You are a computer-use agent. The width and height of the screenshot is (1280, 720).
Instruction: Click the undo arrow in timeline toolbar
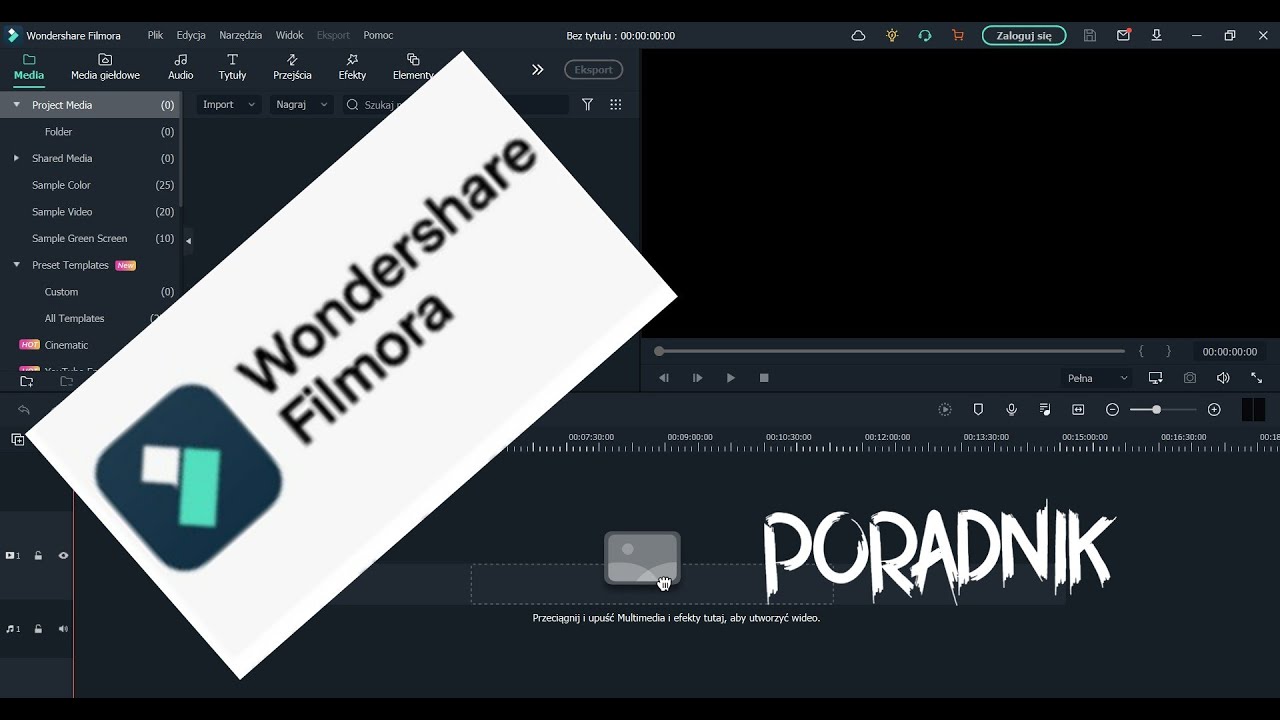(24, 410)
